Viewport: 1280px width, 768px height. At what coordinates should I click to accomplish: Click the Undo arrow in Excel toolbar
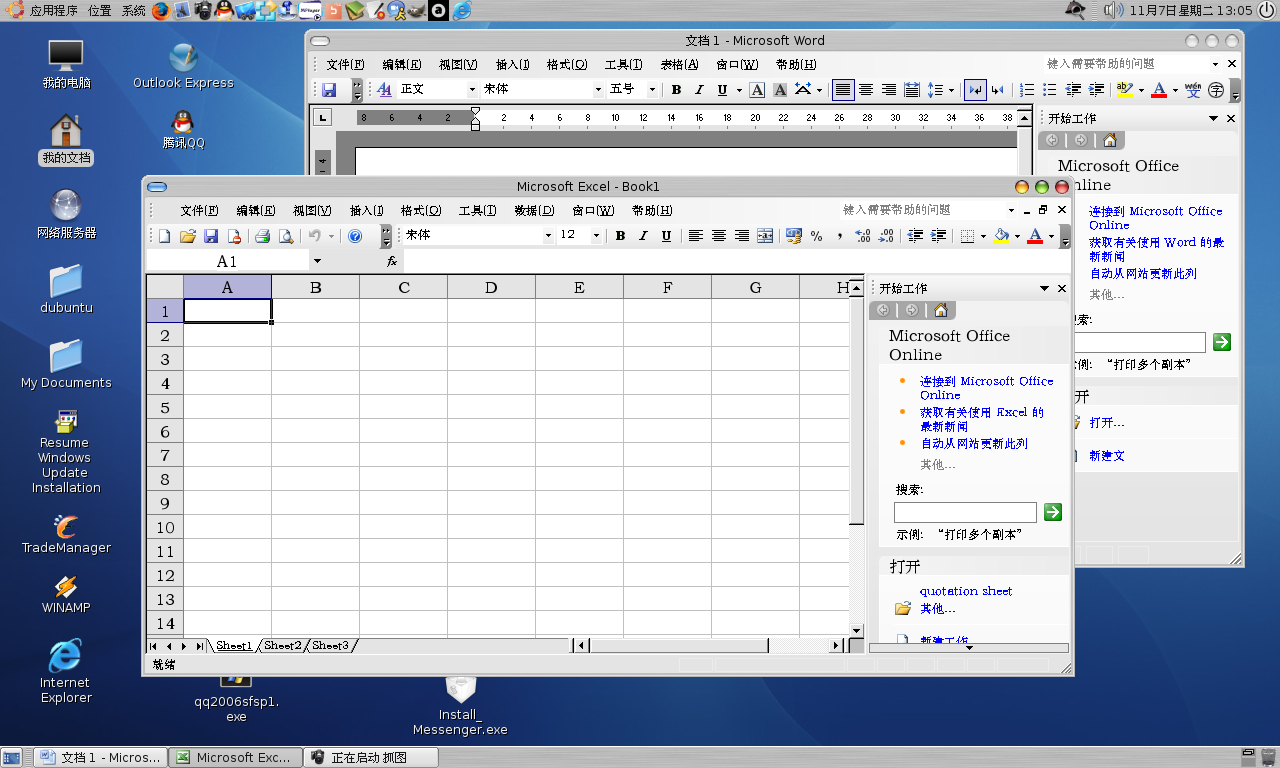click(x=315, y=236)
